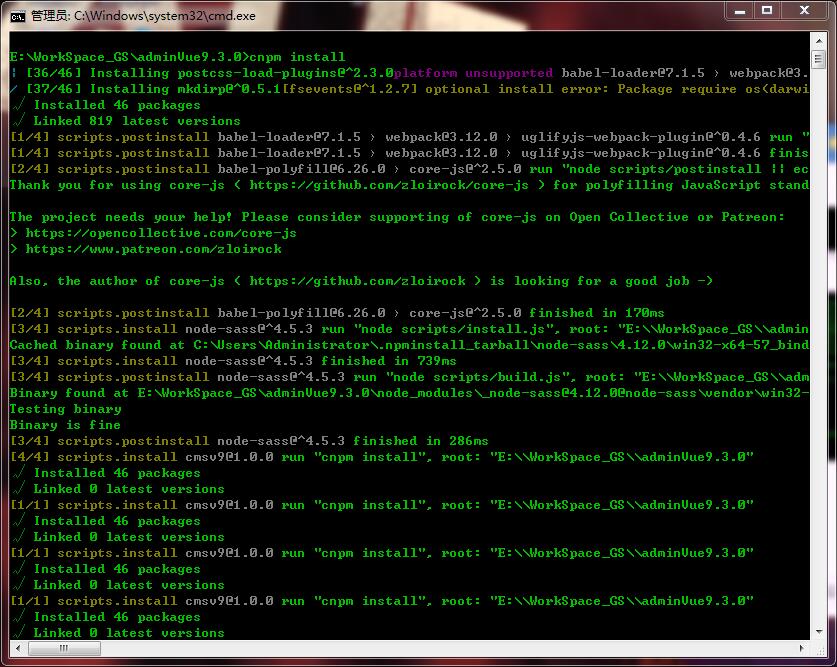This screenshot has height=667, width=837.
Task: Click the vertical scrollbar down arrow
Action: click(818, 632)
